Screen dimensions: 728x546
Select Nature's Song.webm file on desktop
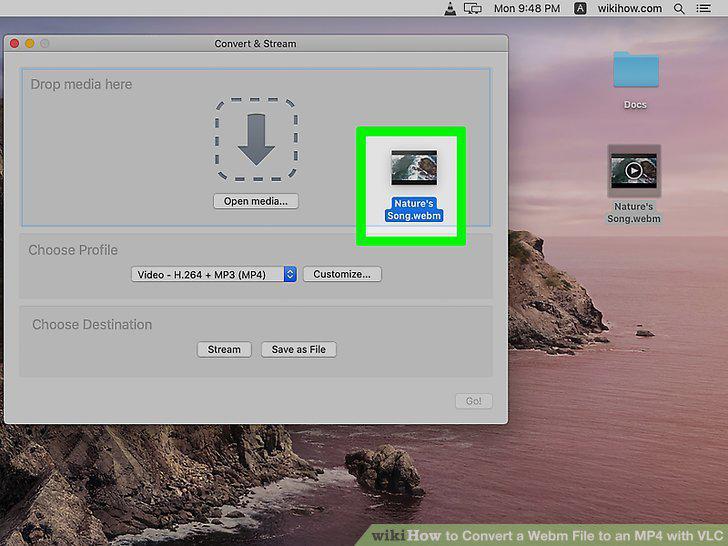point(634,171)
